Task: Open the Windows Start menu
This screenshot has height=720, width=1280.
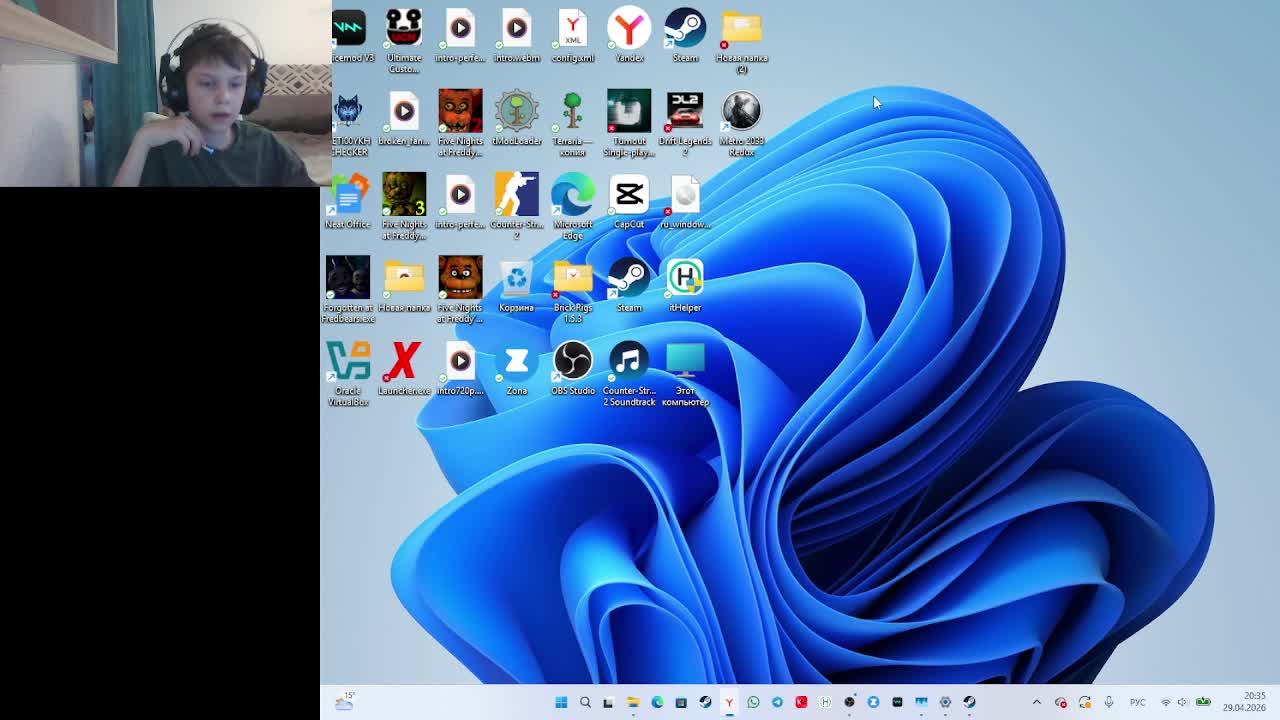Action: coord(561,702)
